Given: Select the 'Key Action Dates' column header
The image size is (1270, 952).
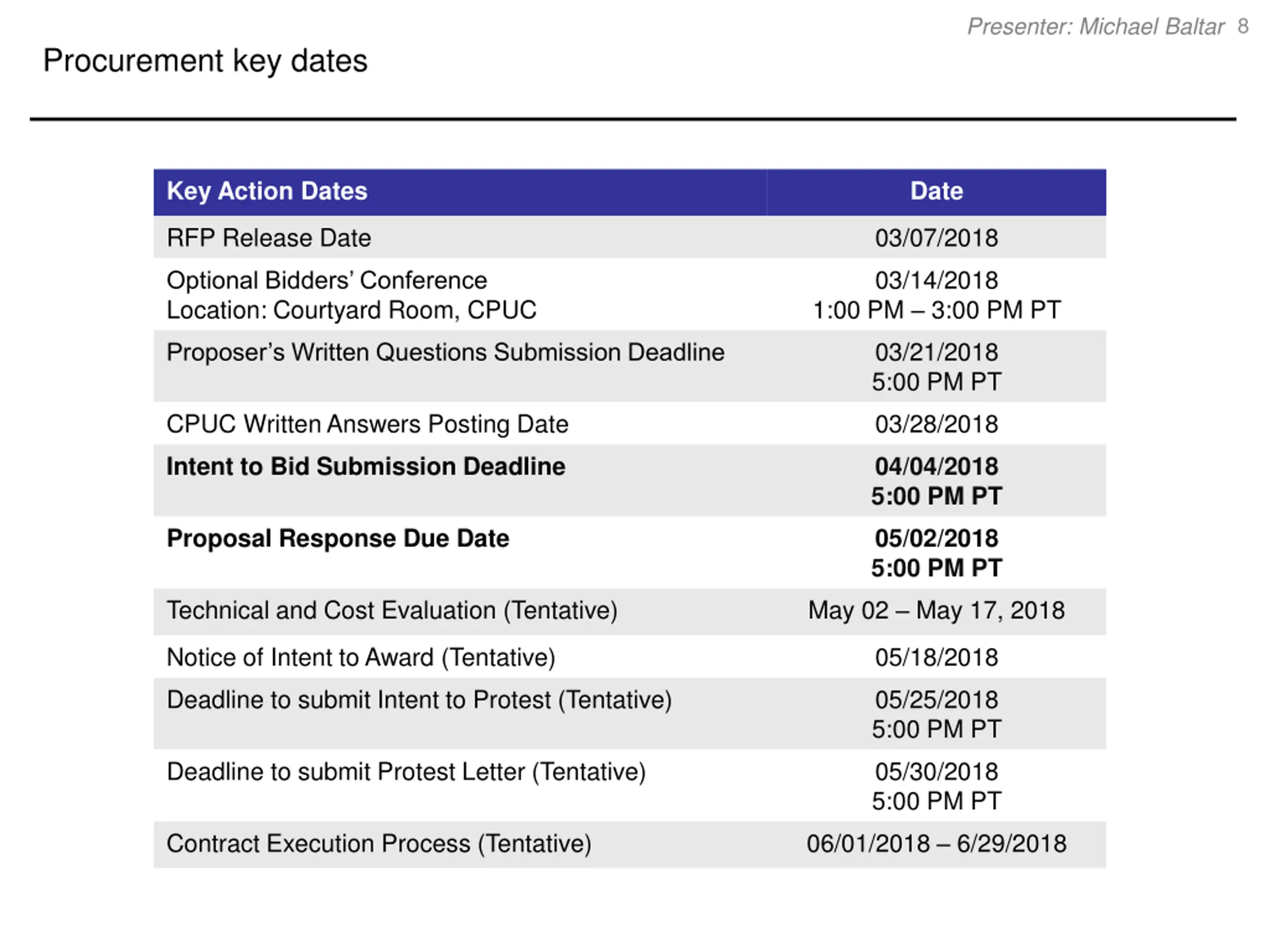Looking at the screenshot, I should click(267, 191).
